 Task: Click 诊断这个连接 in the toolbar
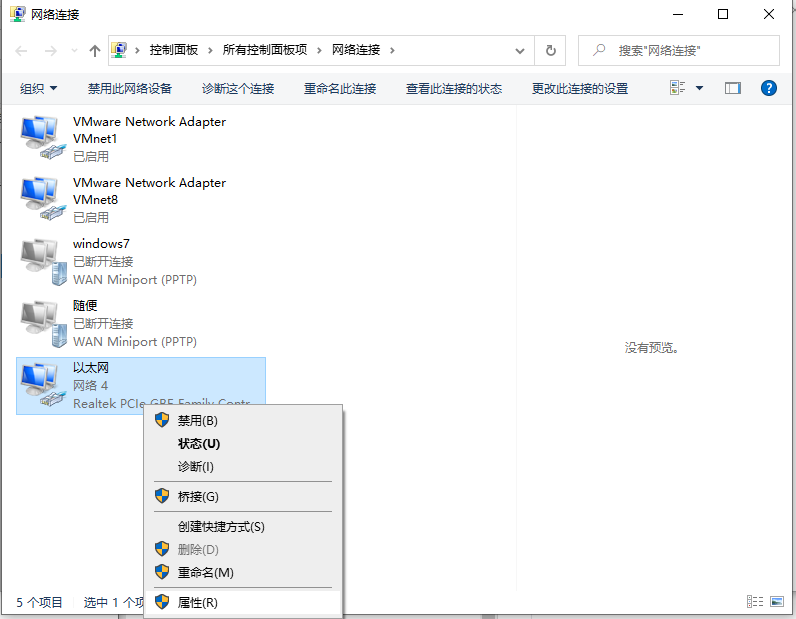pyautogui.click(x=238, y=89)
